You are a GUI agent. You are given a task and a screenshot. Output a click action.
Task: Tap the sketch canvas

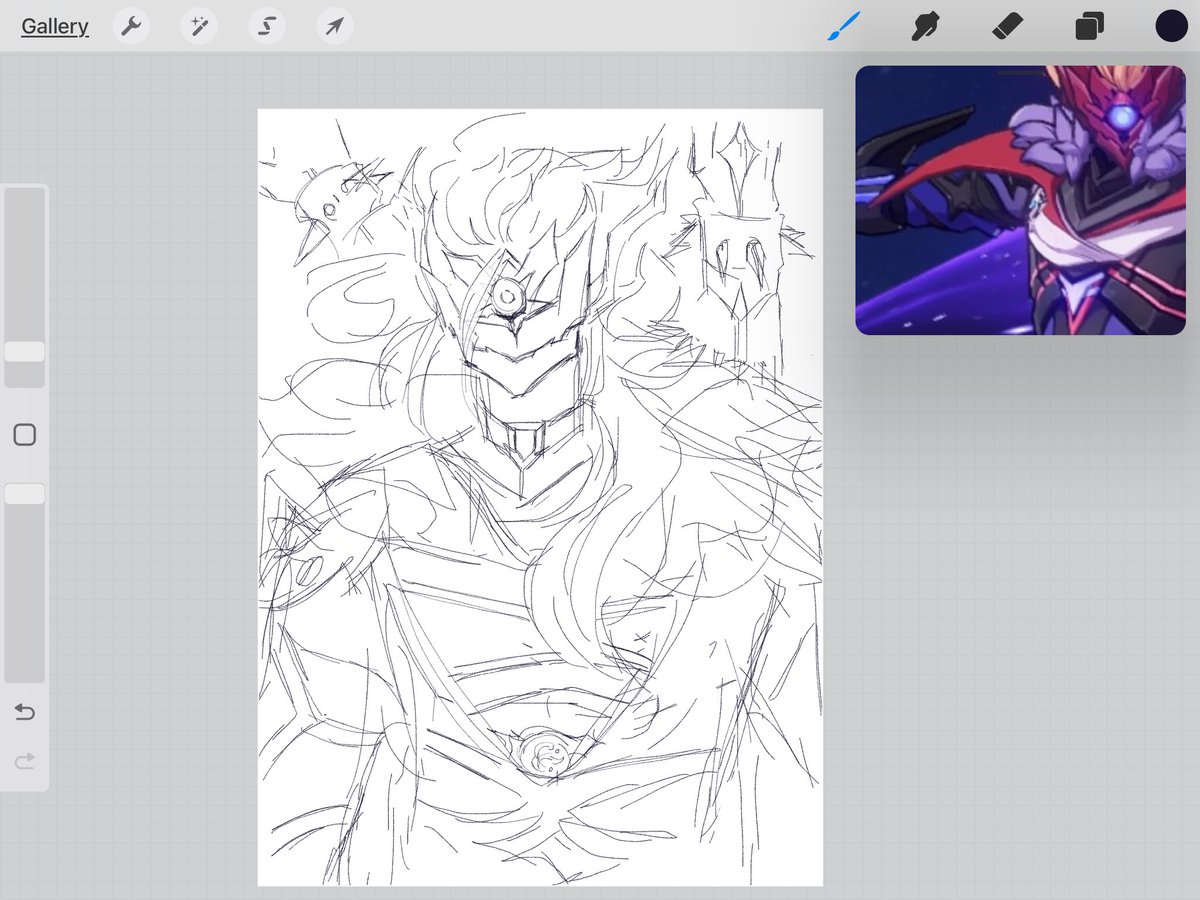(540, 497)
